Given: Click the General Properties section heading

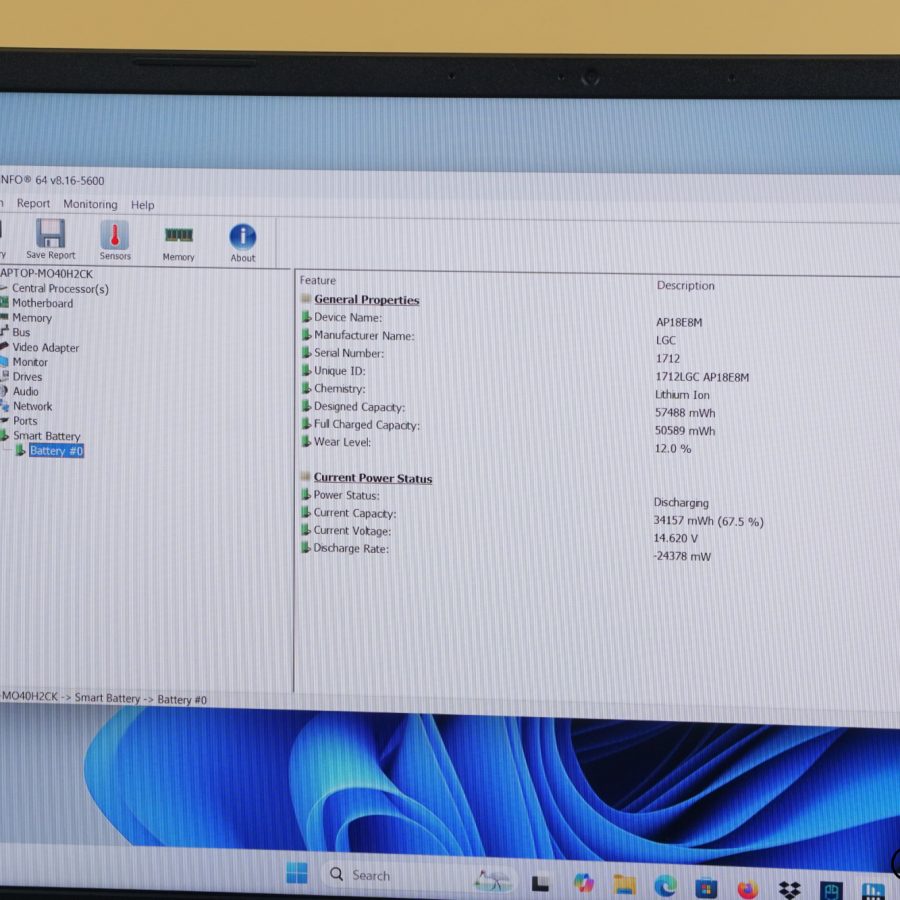Looking at the screenshot, I should pyautogui.click(x=367, y=300).
